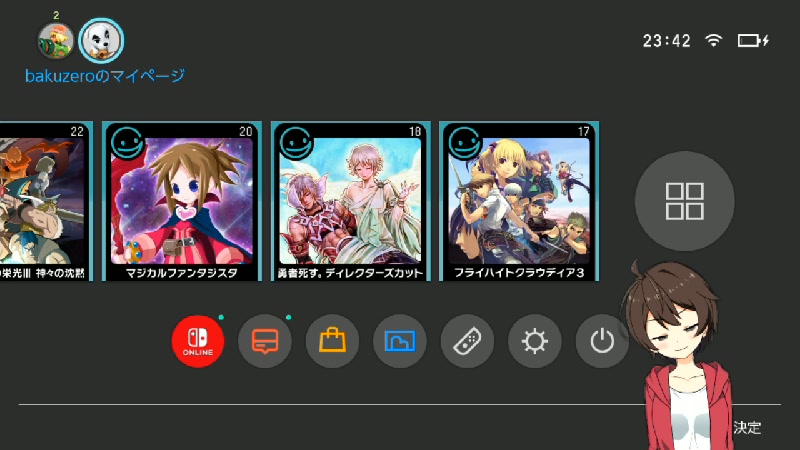Open the Nintendo eShop bag icon
Screen dimensions: 800x450
pos(332,341)
